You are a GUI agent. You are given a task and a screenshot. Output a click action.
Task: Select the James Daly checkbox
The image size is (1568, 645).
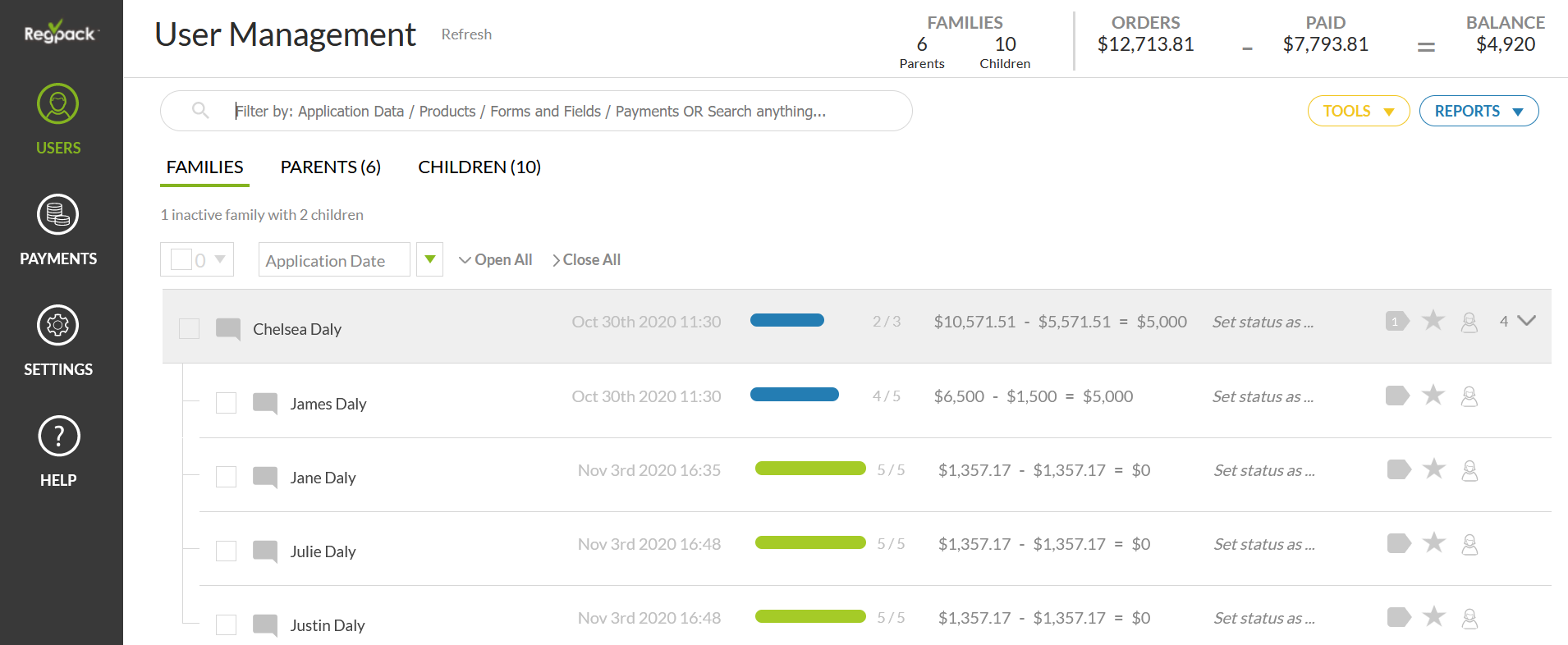[x=227, y=403]
